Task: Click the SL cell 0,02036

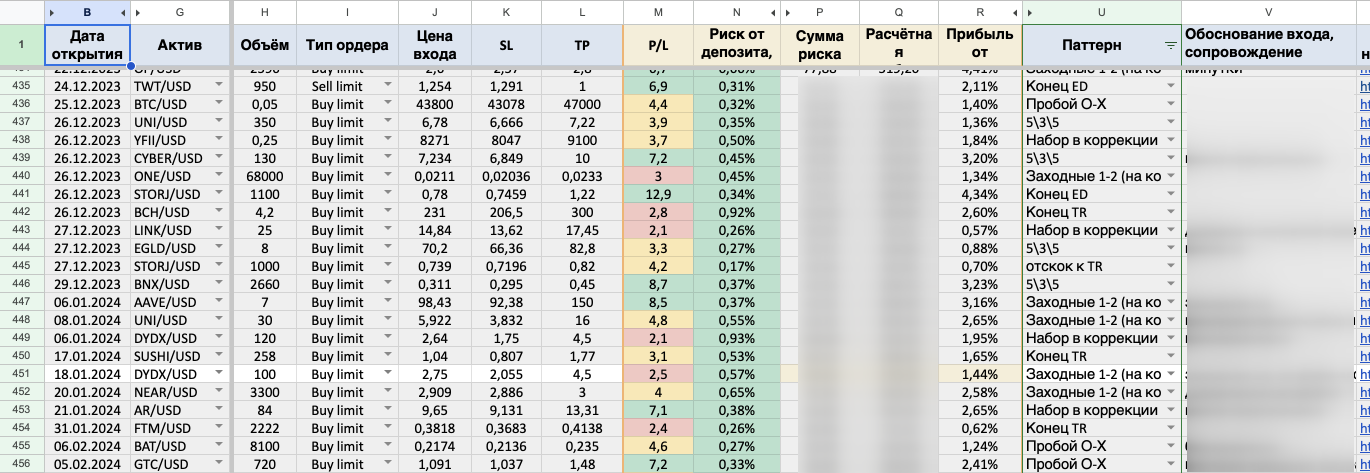Action: (x=506, y=177)
